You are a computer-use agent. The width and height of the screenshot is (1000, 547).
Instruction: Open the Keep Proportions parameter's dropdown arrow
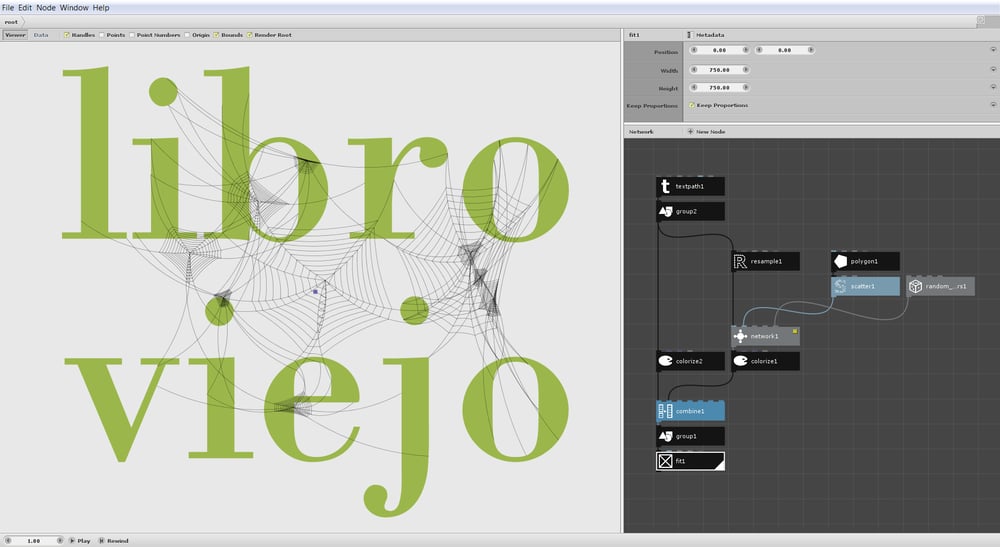coord(993,105)
